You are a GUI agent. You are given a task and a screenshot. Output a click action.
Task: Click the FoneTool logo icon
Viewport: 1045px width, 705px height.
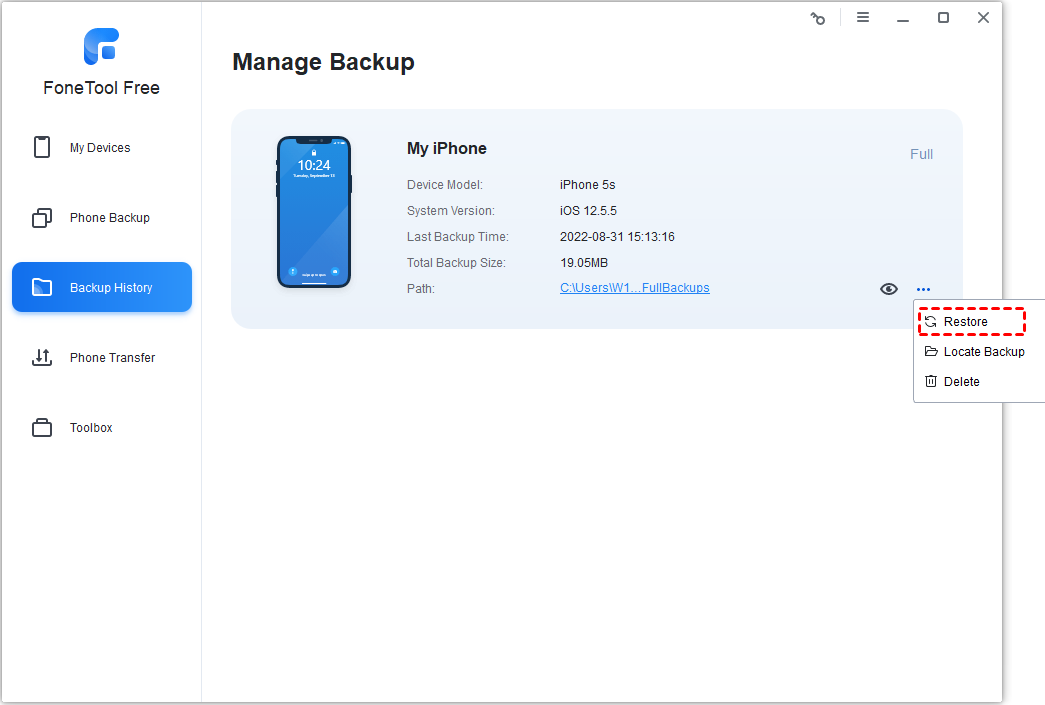pyautogui.click(x=101, y=46)
